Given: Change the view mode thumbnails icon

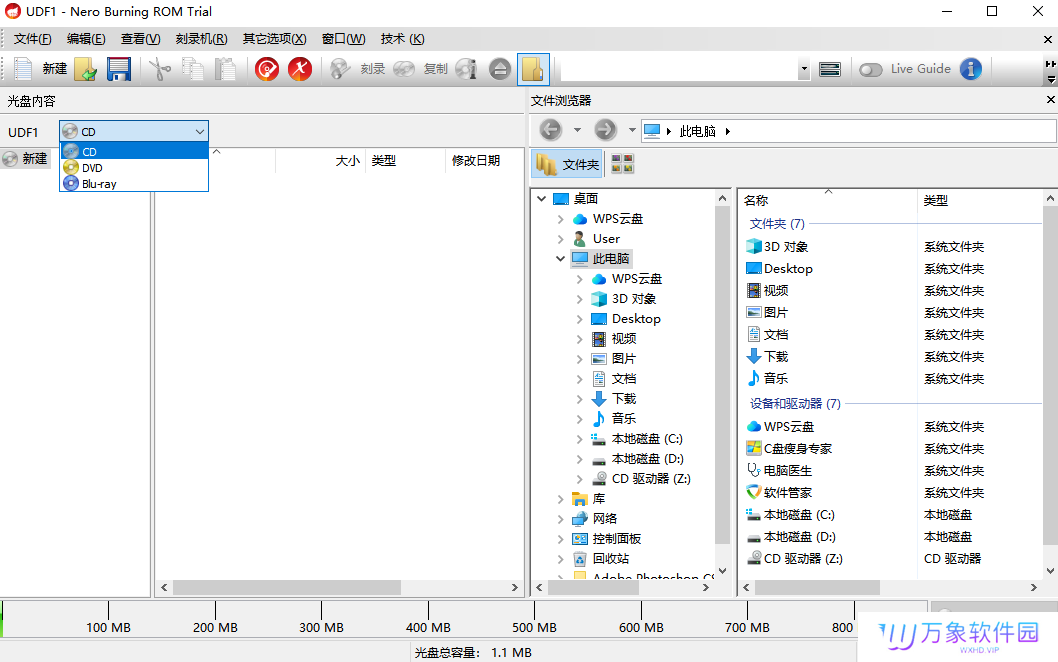Looking at the screenshot, I should 622,164.
